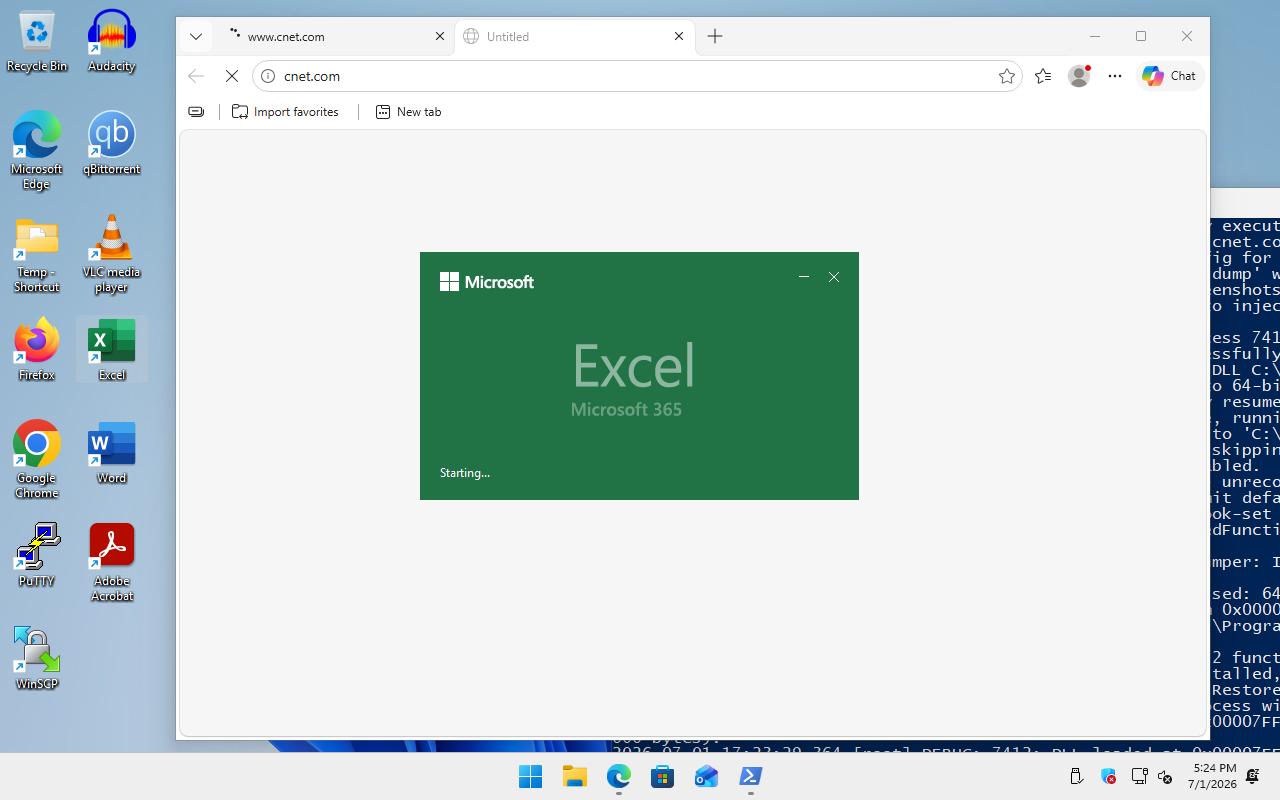
Task: Open the Windows Start menu
Action: (x=530, y=776)
